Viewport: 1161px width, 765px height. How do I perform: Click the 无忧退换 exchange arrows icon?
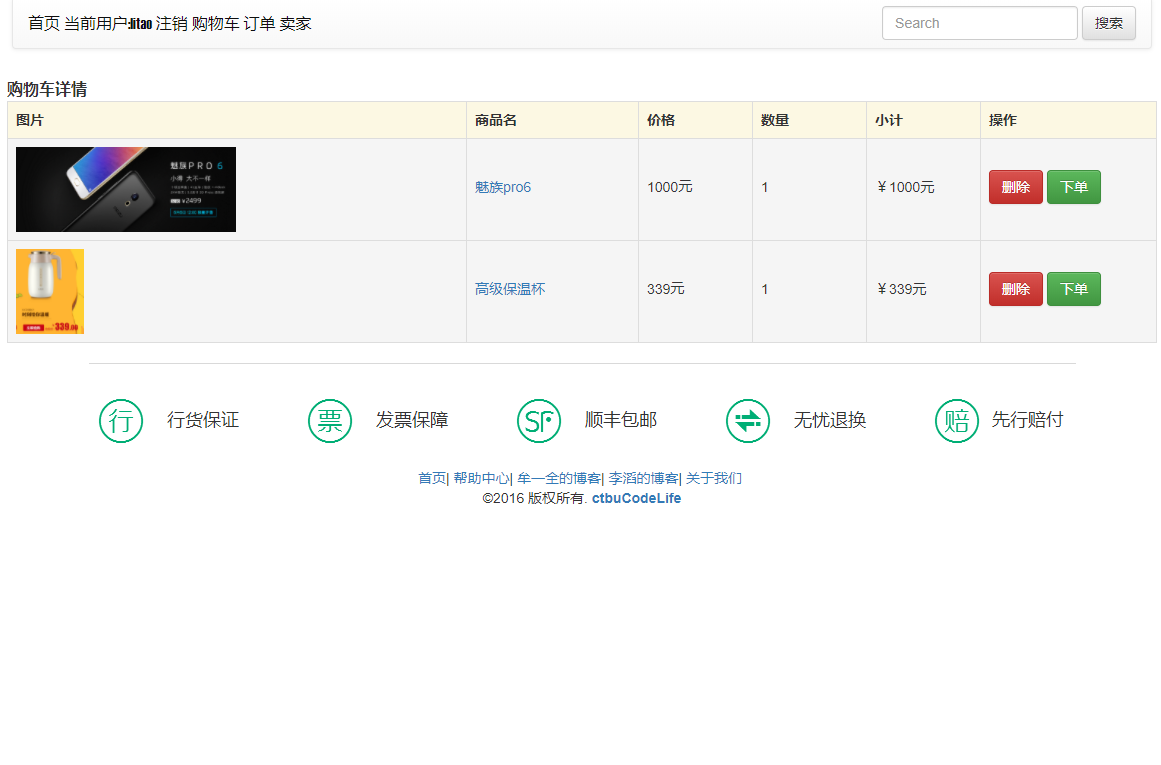[748, 421]
